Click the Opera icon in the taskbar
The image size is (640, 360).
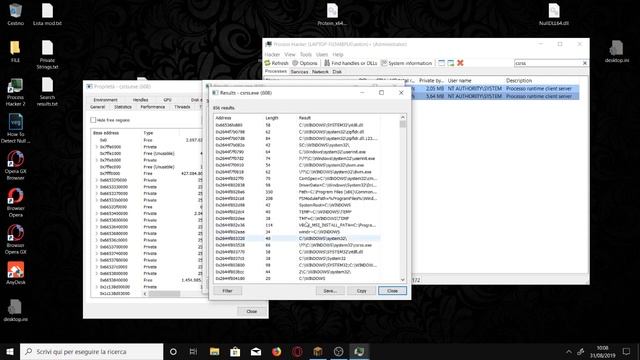[297, 351]
